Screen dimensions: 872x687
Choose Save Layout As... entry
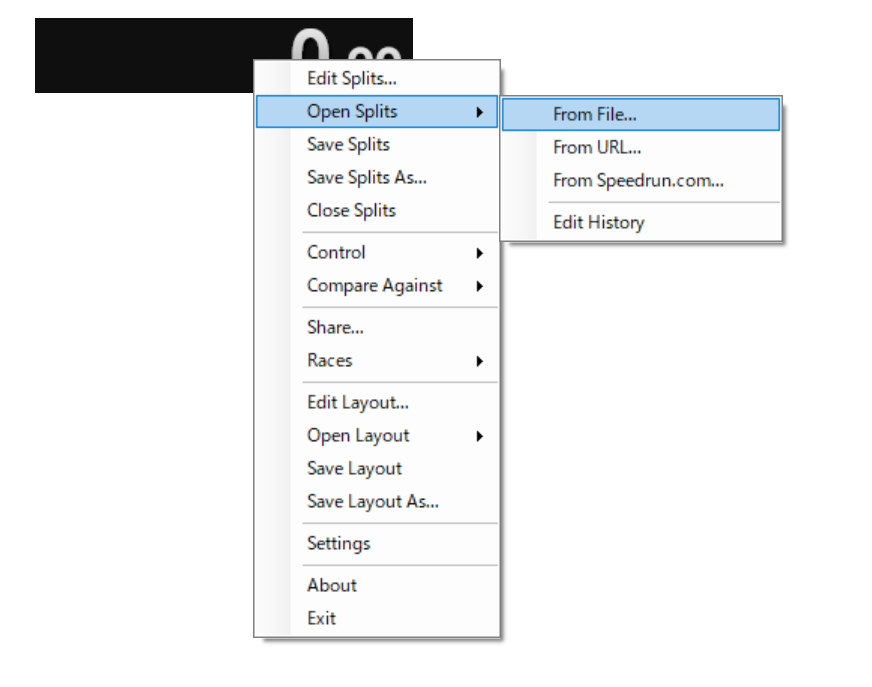pyautogui.click(x=376, y=501)
